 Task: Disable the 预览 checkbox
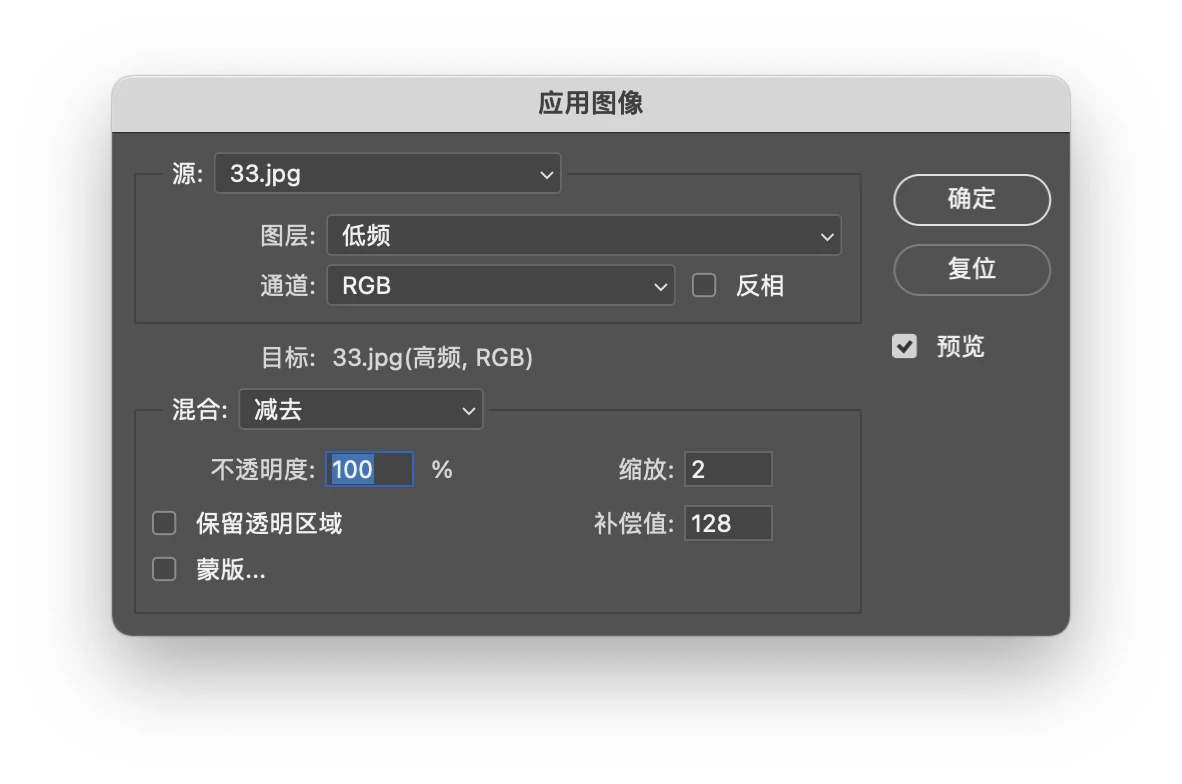(x=905, y=347)
